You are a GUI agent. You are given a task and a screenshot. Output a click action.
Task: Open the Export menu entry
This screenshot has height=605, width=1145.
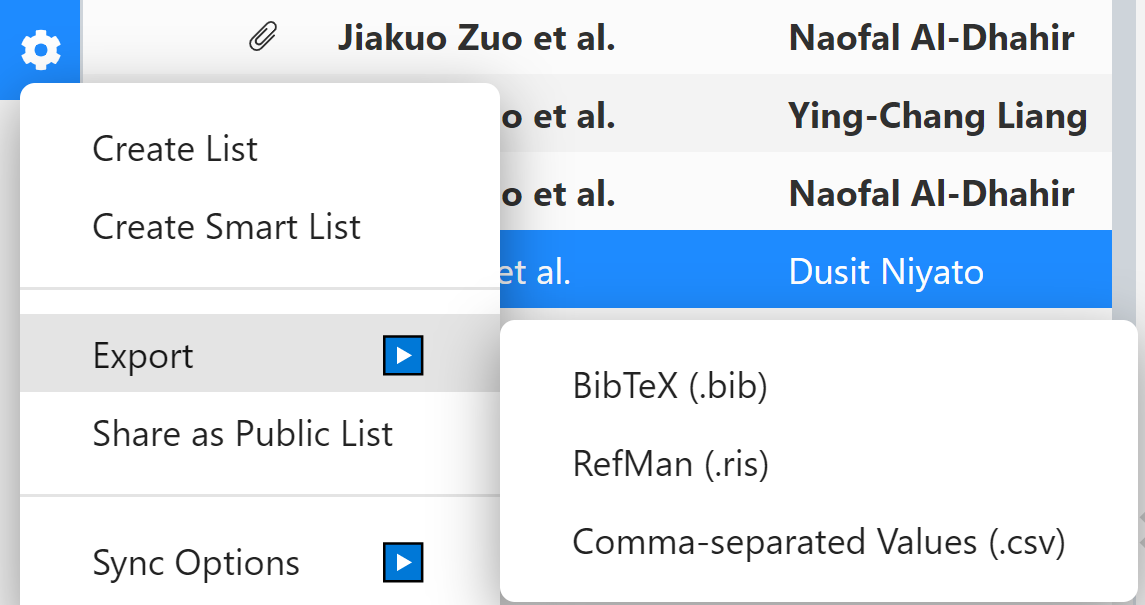pyautogui.click(x=143, y=356)
